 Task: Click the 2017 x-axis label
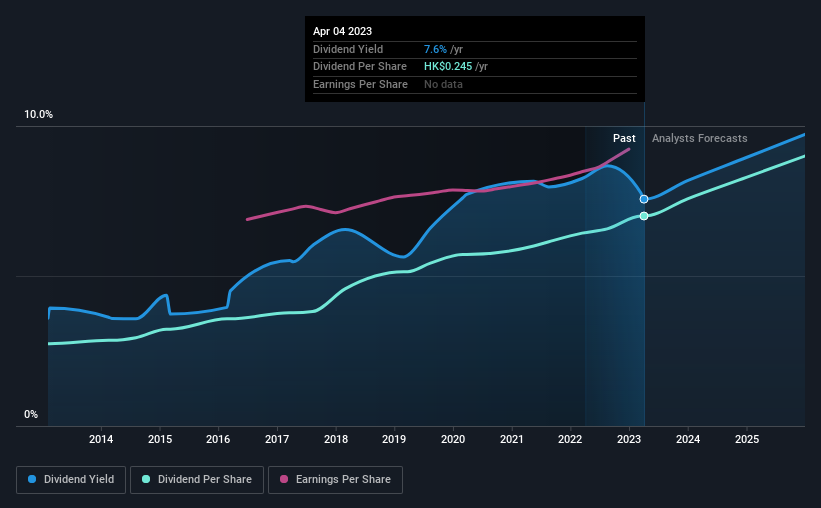click(277, 439)
